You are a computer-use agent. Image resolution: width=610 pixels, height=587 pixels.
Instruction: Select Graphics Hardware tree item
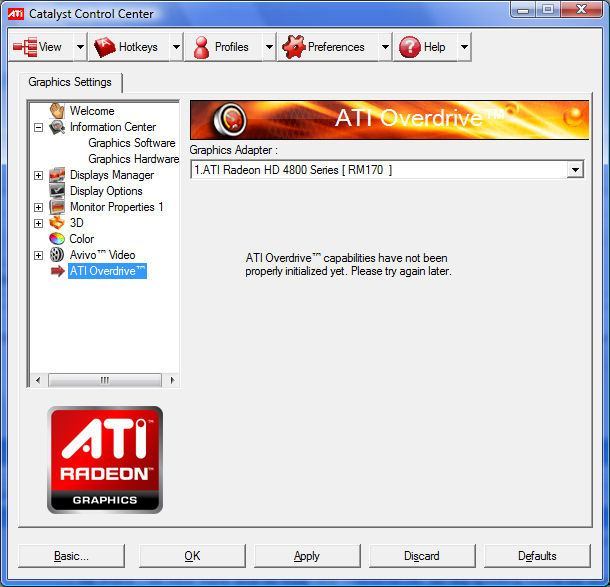point(133,159)
